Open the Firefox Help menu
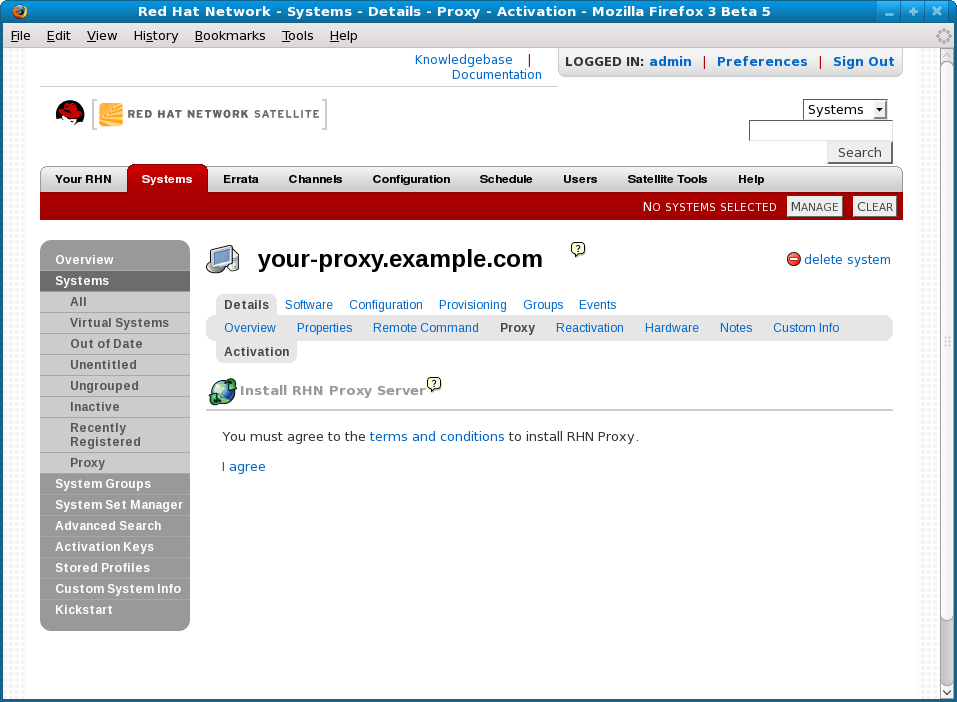This screenshot has width=957, height=702. [343, 36]
